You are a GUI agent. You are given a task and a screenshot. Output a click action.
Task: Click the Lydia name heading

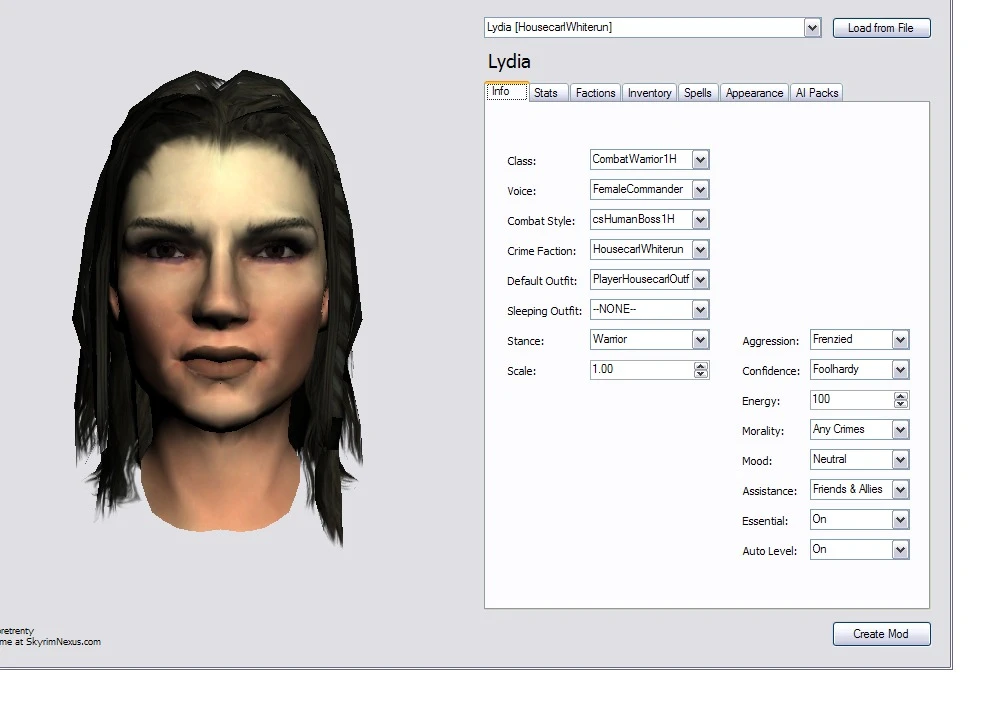509,61
